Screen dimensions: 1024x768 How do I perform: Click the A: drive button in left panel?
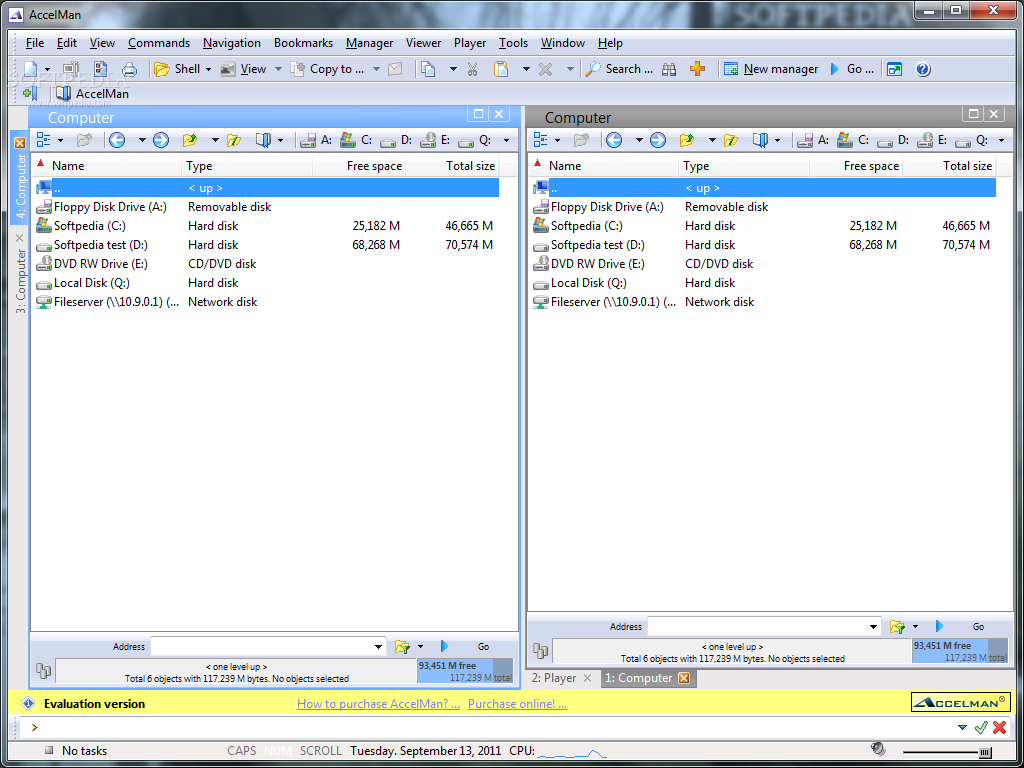pos(316,140)
